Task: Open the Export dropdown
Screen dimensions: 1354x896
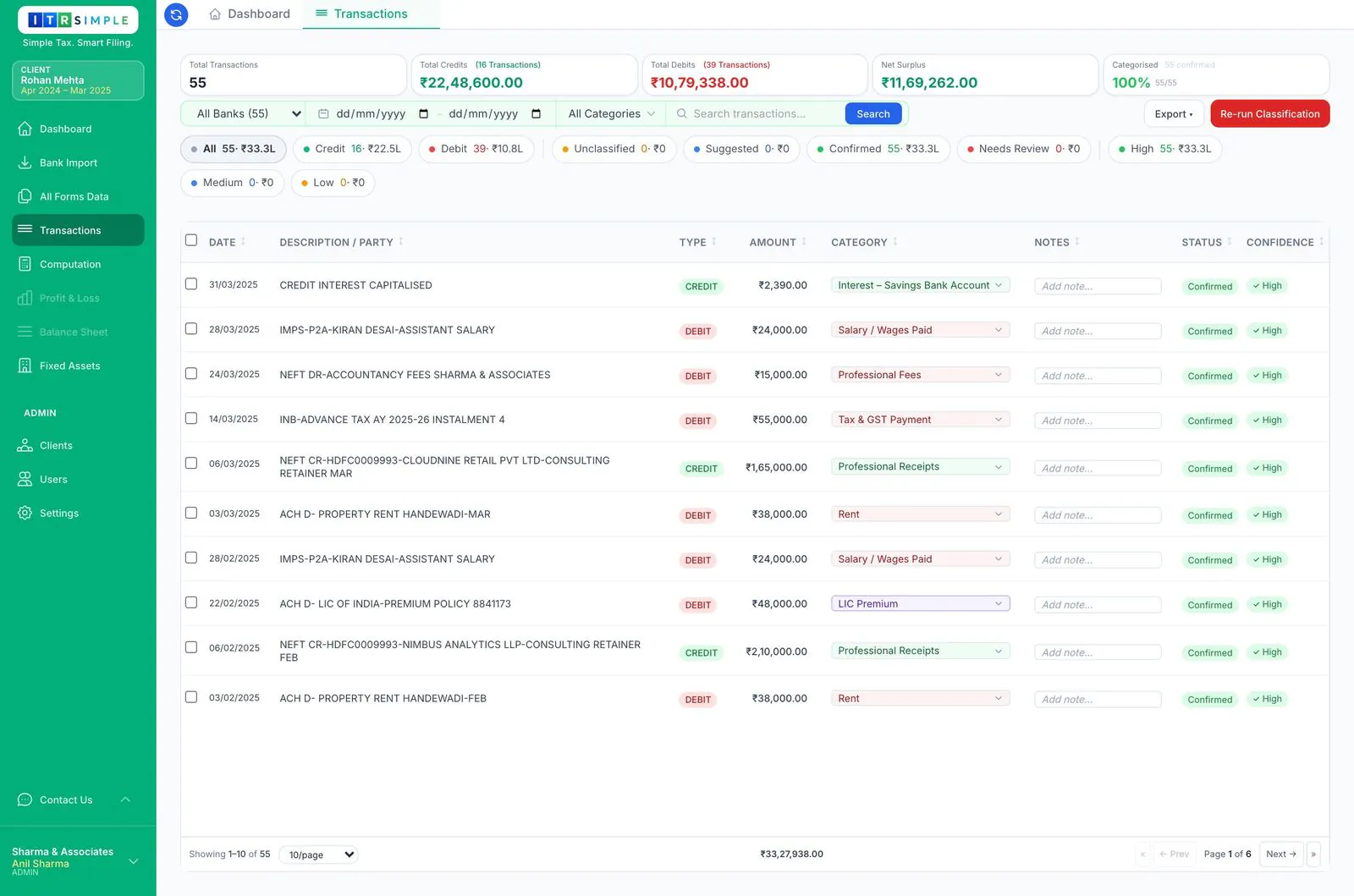Action: [1174, 114]
